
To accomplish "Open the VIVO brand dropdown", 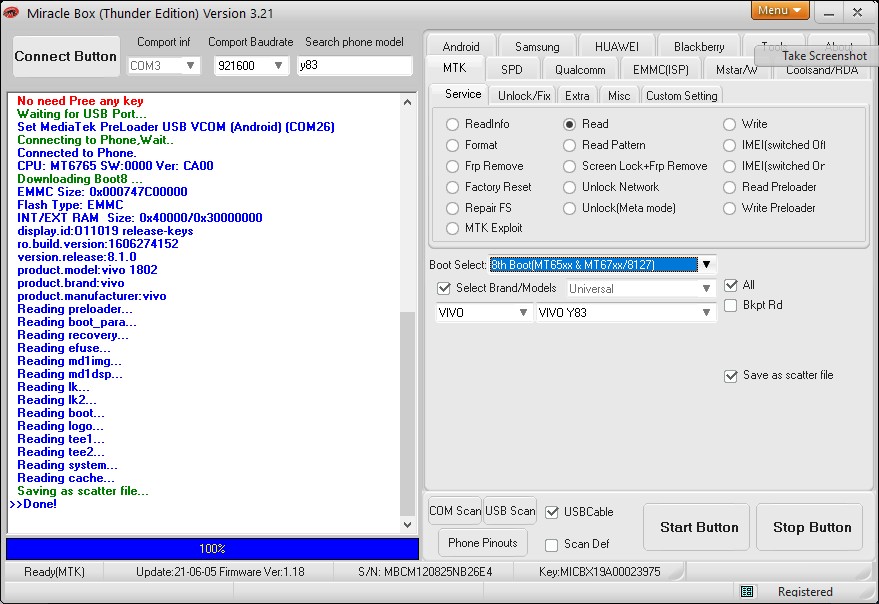I will (483, 312).
